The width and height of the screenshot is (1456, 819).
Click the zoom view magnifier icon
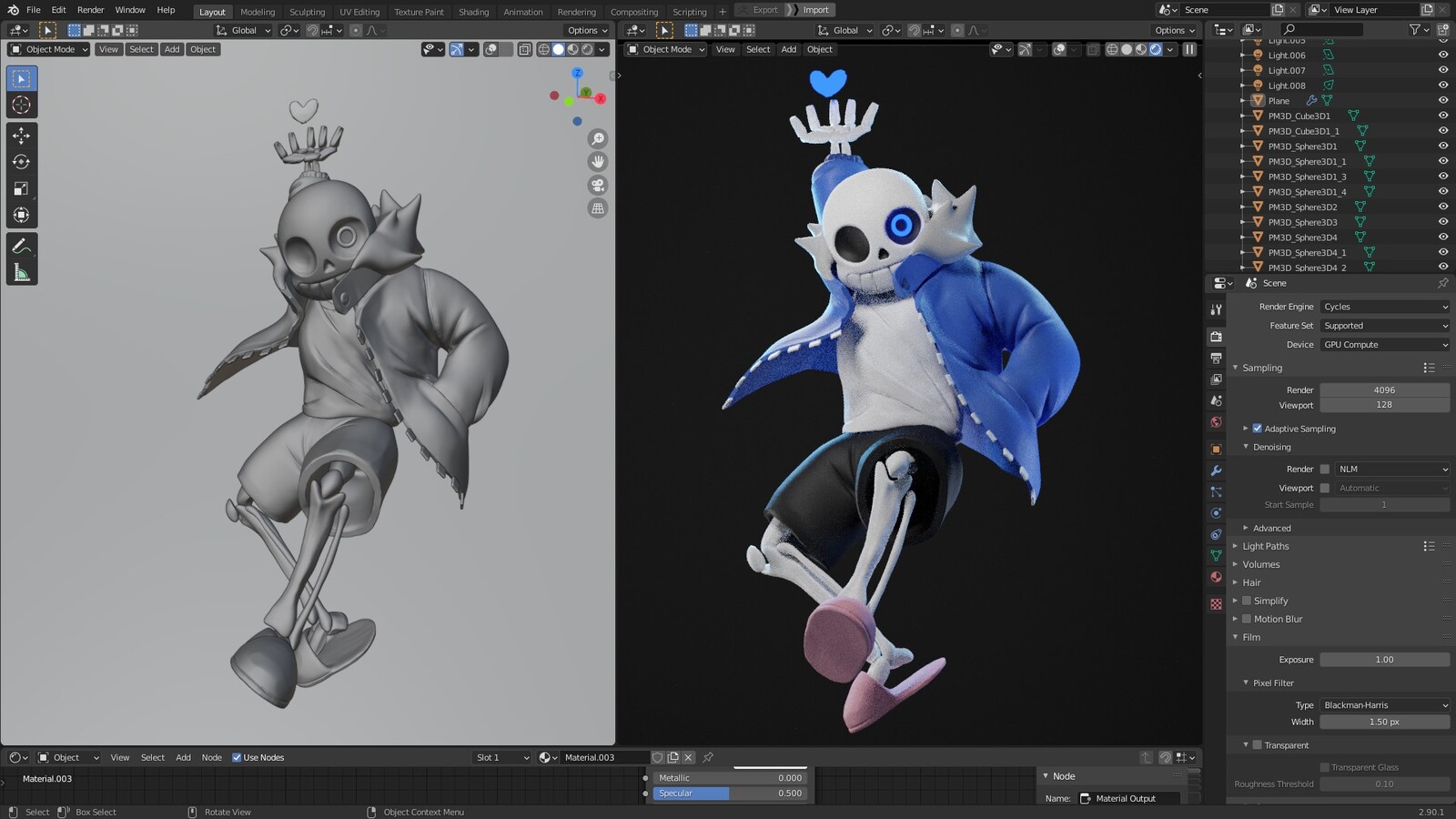[598, 138]
